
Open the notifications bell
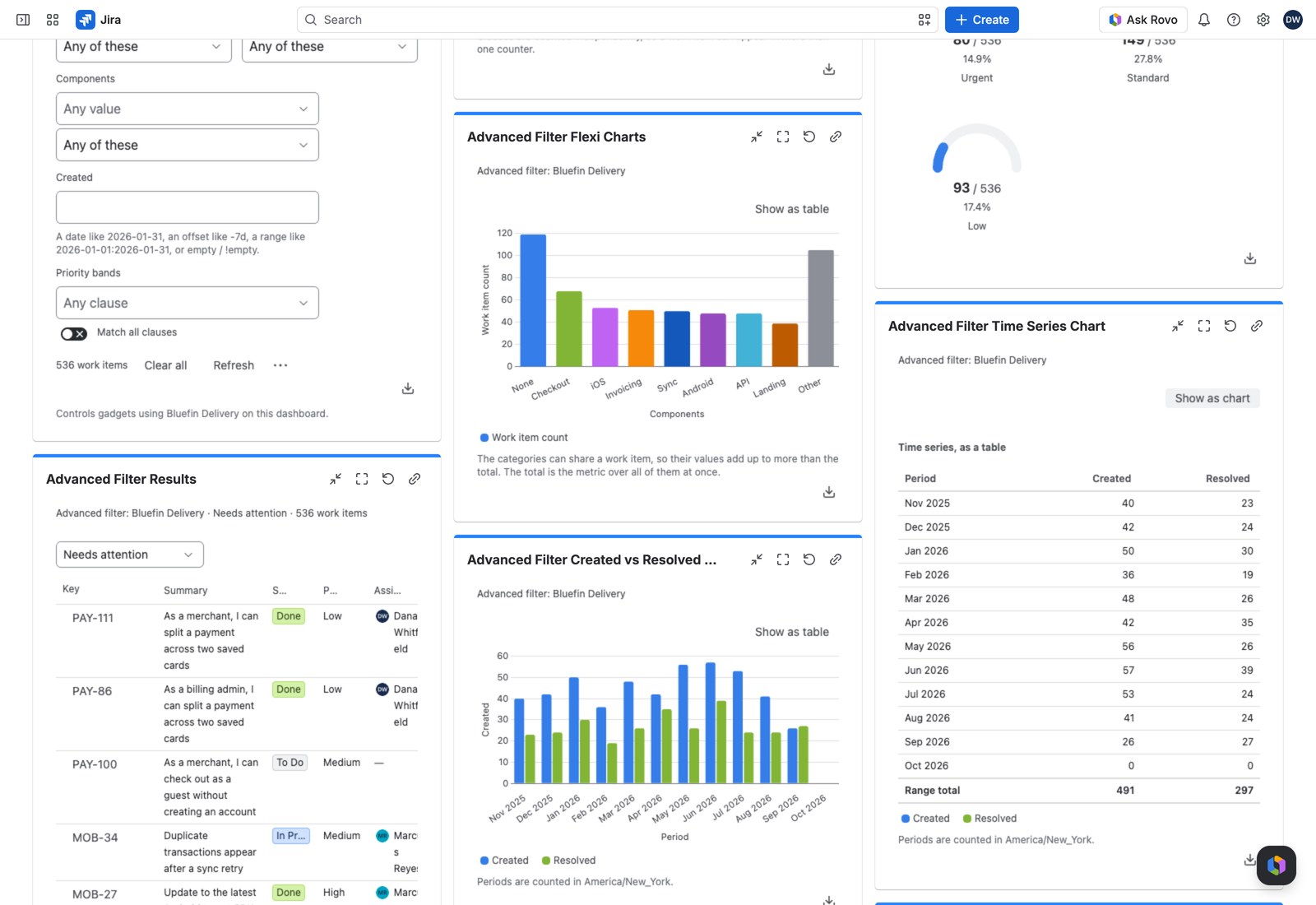point(1204,20)
